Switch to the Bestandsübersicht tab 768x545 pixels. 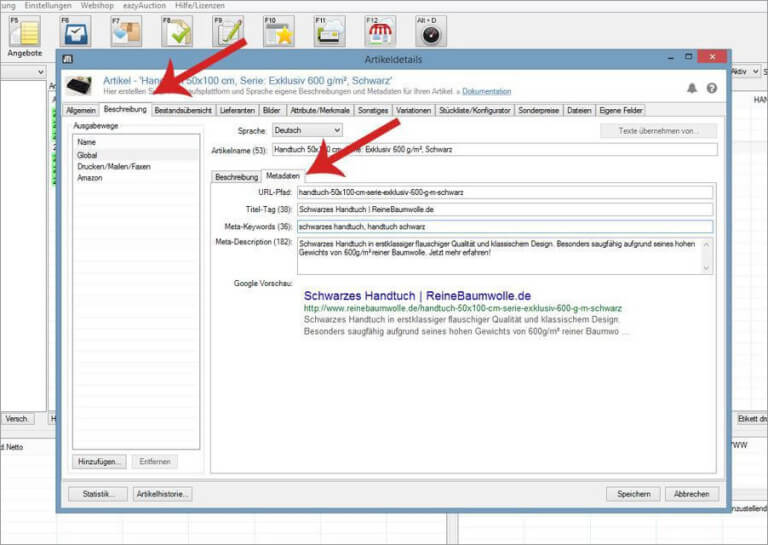click(x=182, y=110)
